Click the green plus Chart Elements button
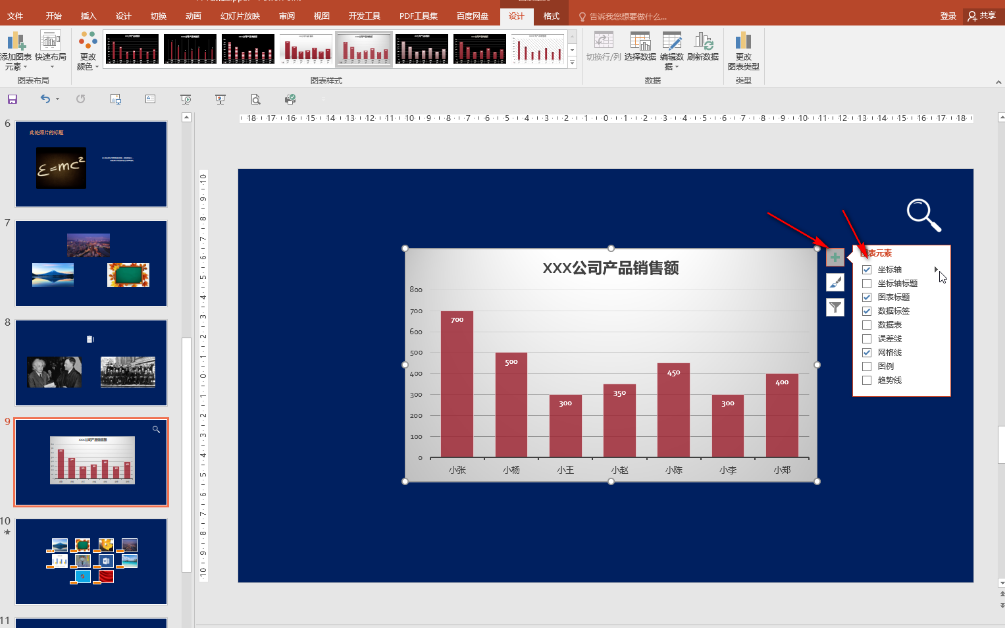This screenshot has width=1005, height=628. [x=835, y=258]
